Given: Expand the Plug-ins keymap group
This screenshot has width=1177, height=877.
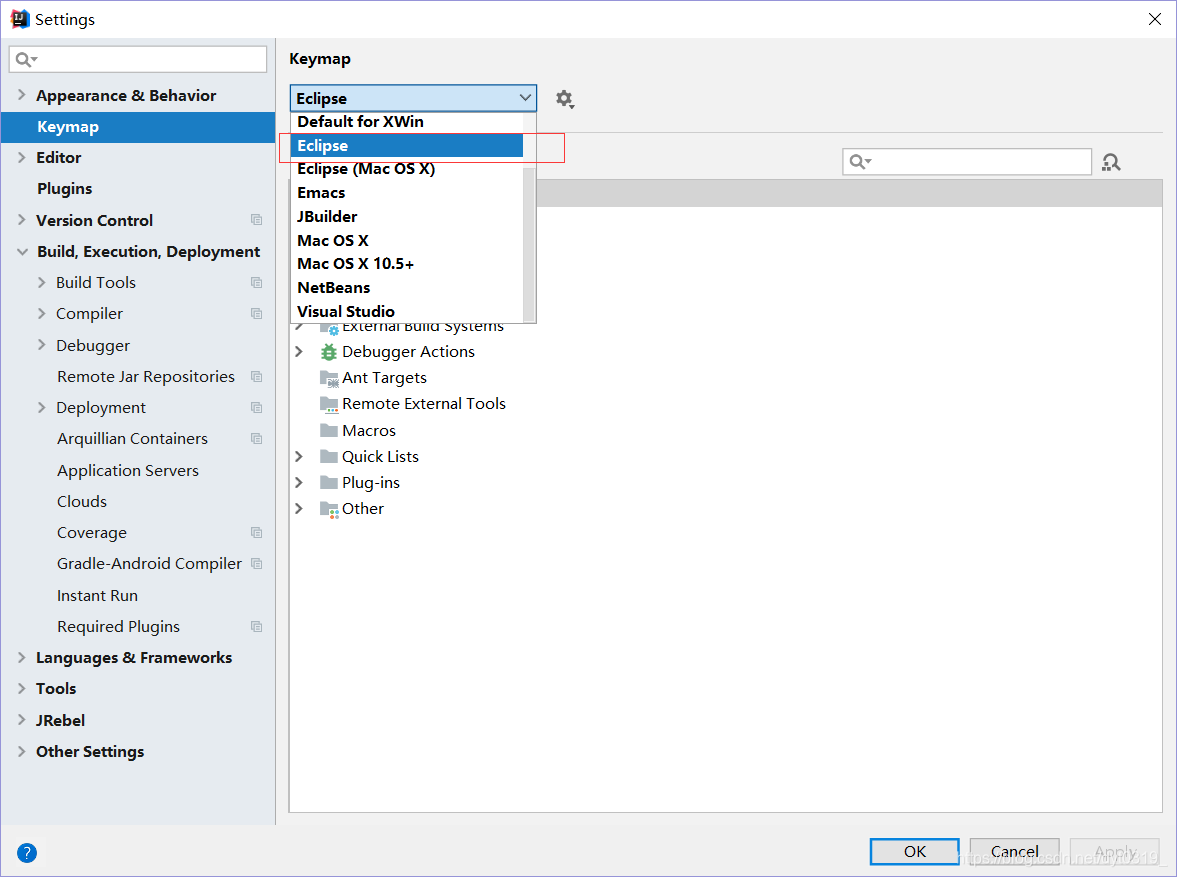Looking at the screenshot, I should (x=299, y=482).
